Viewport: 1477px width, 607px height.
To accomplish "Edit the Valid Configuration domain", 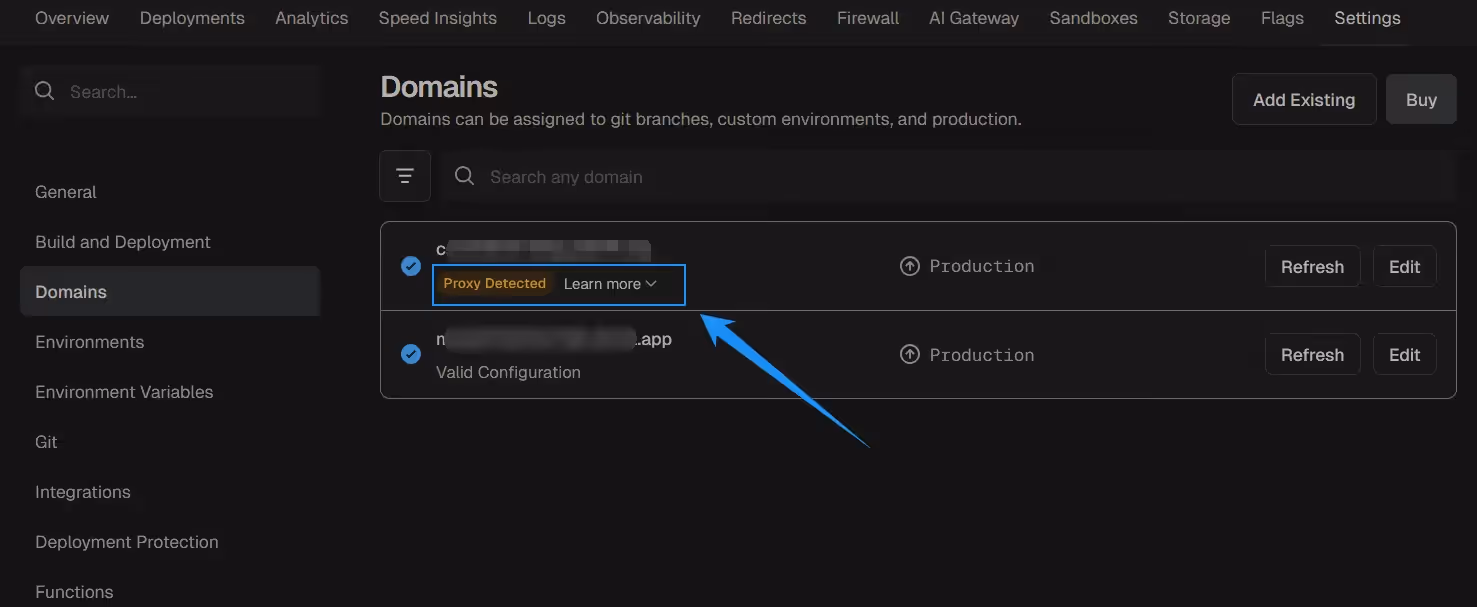I will (1404, 355).
